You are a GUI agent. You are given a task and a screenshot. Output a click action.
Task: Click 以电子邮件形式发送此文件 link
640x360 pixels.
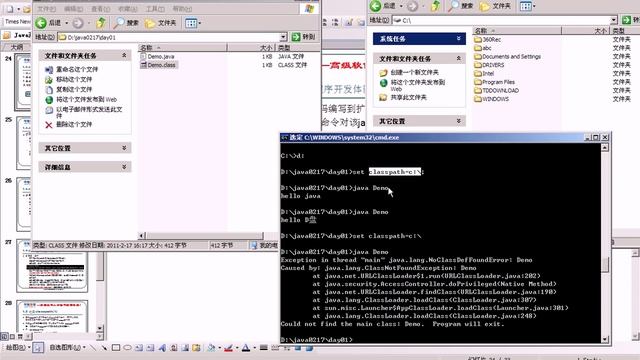point(89,112)
